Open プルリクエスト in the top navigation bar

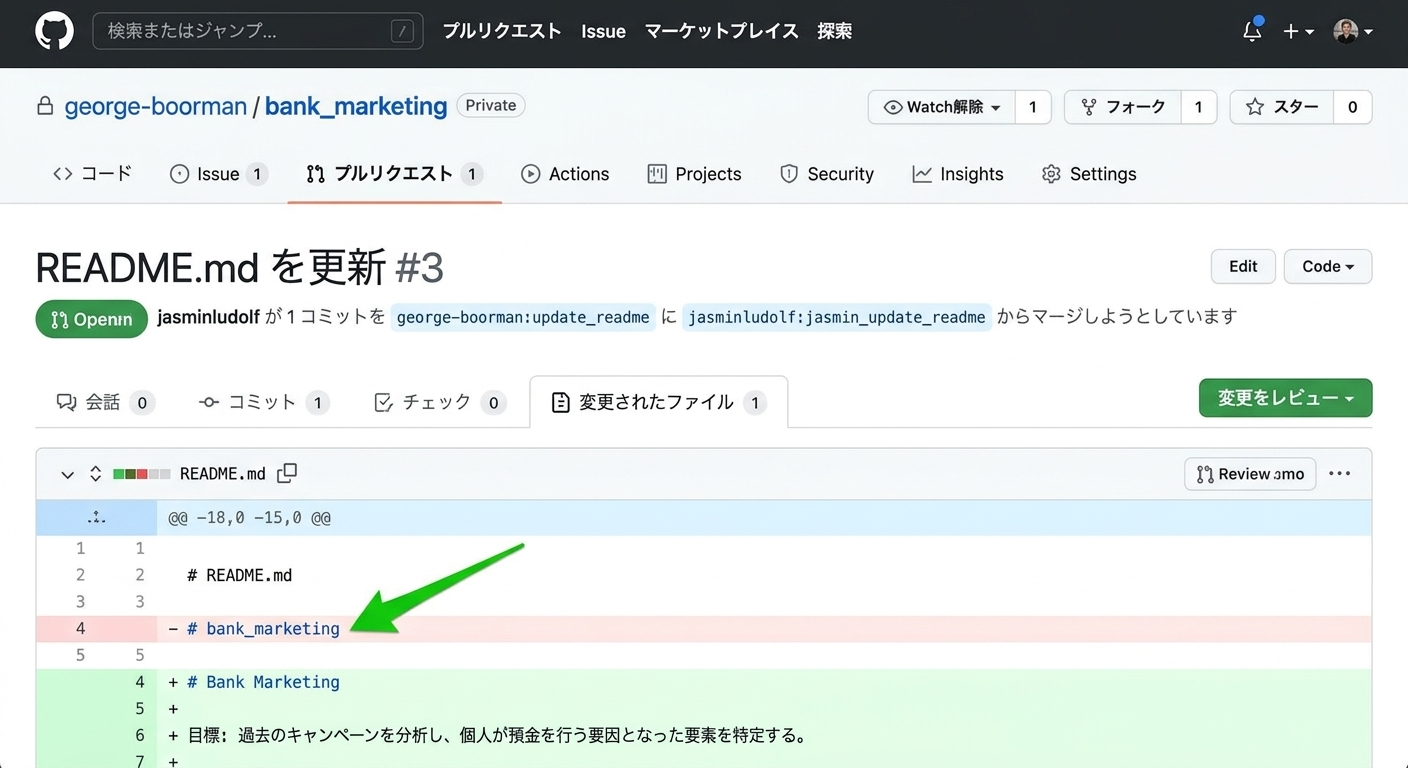click(502, 31)
